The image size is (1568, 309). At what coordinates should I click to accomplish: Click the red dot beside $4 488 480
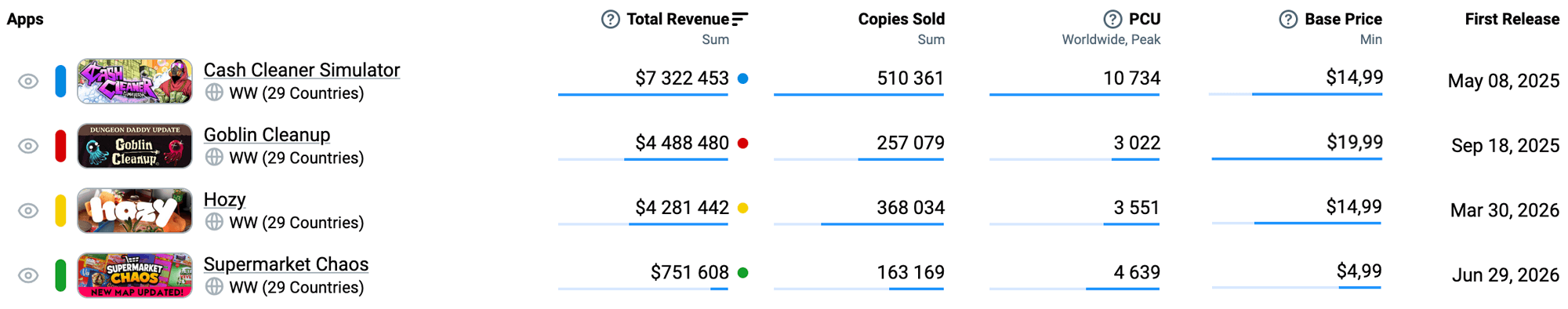click(742, 144)
